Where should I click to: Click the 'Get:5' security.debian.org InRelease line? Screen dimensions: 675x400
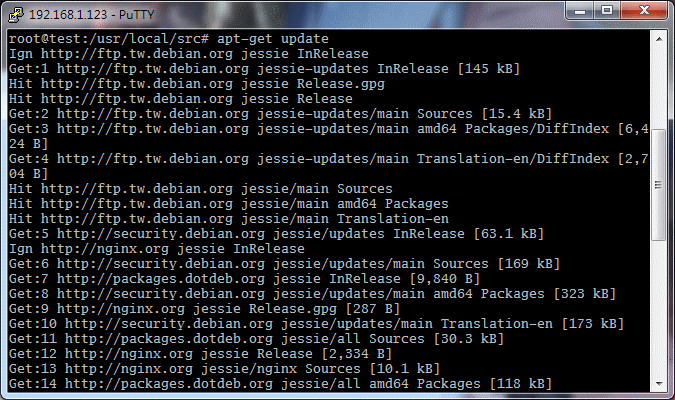point(276,234)
